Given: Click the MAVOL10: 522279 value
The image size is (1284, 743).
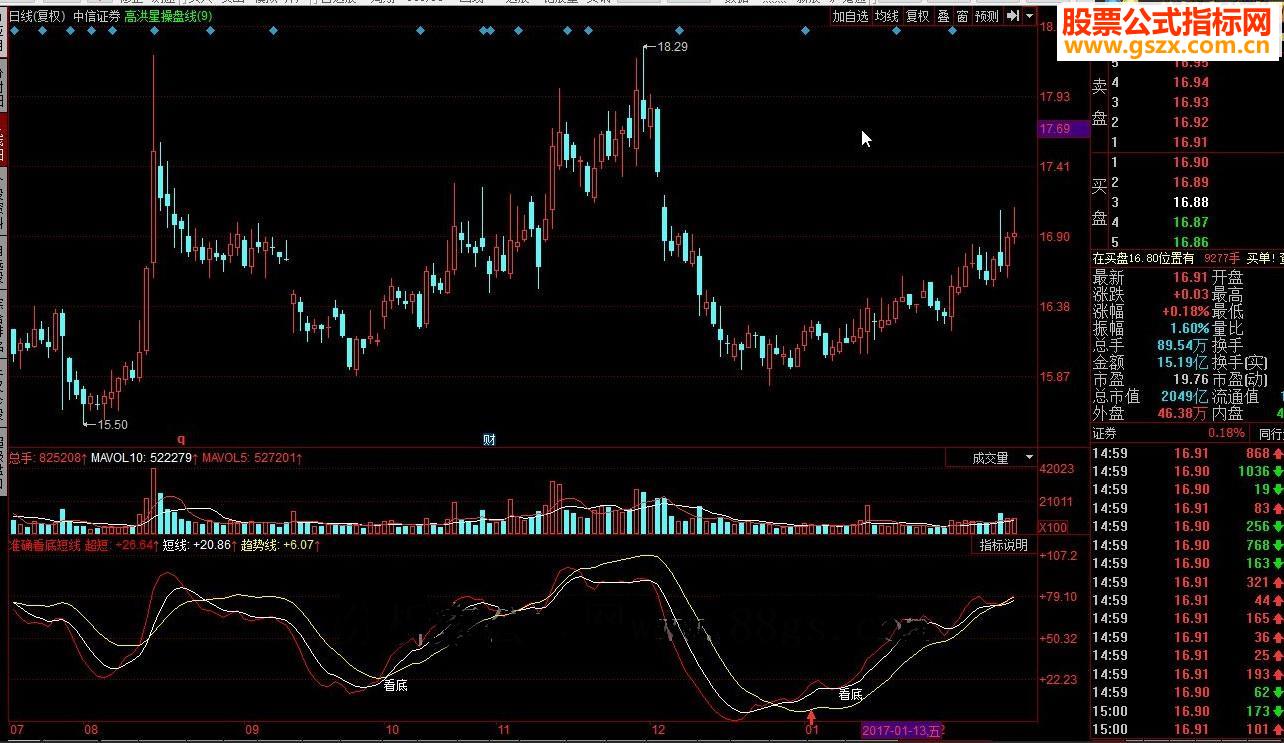Looking at the screenshot, I should pyautogui.click(x=142, y=458).
